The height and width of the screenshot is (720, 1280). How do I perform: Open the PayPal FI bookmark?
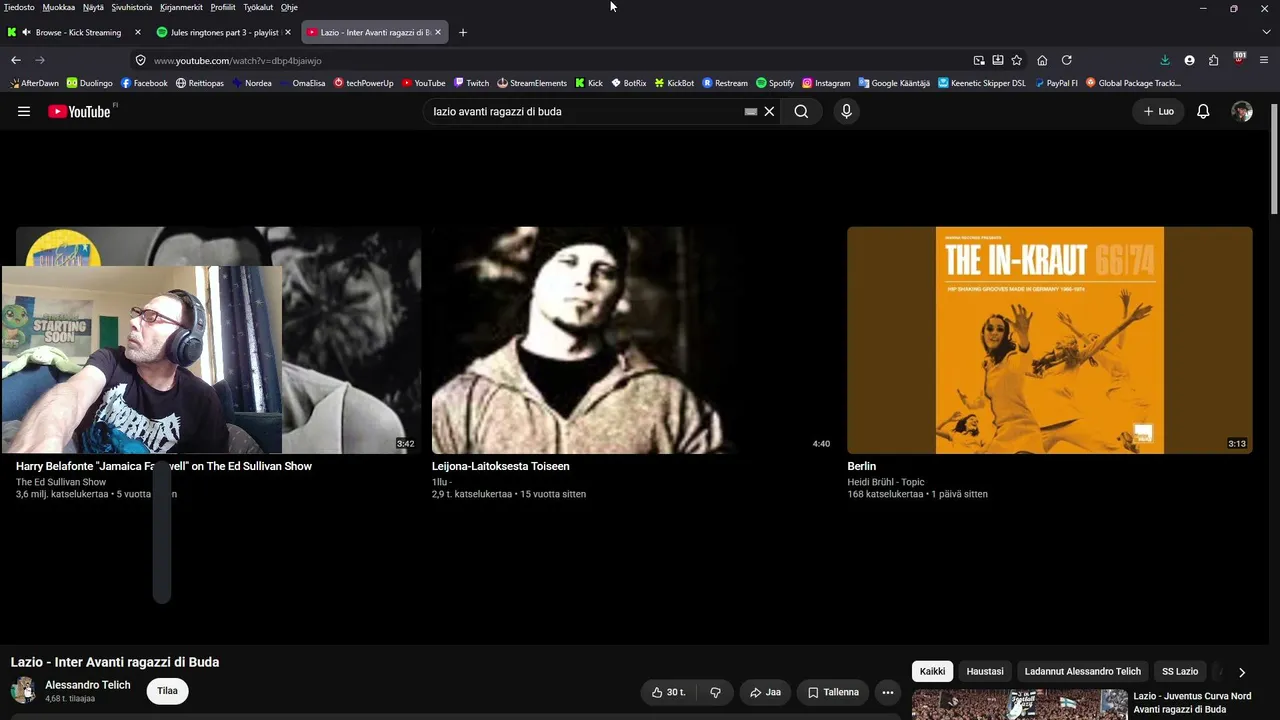pyautogui.click(x=1056, y=83)
